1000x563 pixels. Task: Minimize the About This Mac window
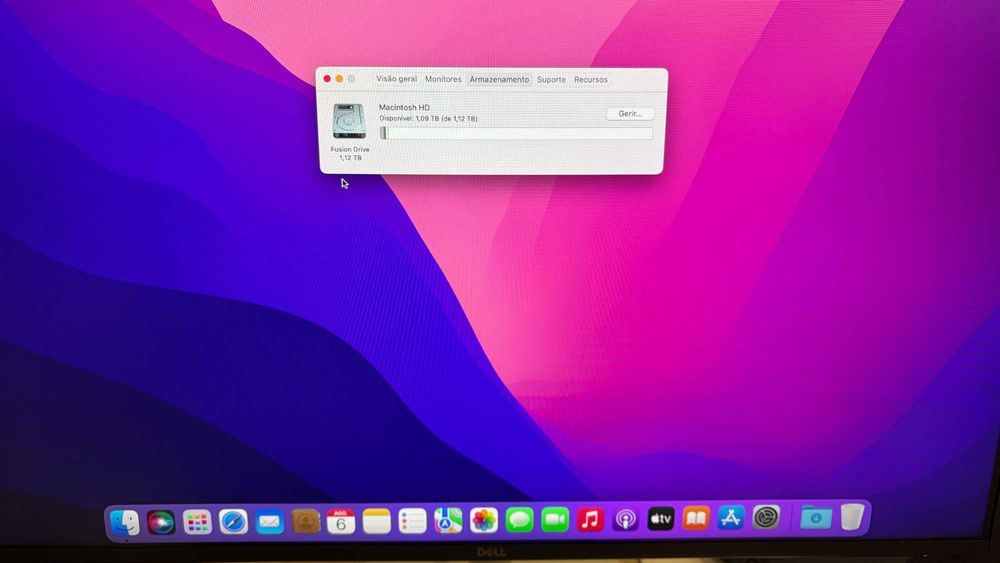pos(339,78)
